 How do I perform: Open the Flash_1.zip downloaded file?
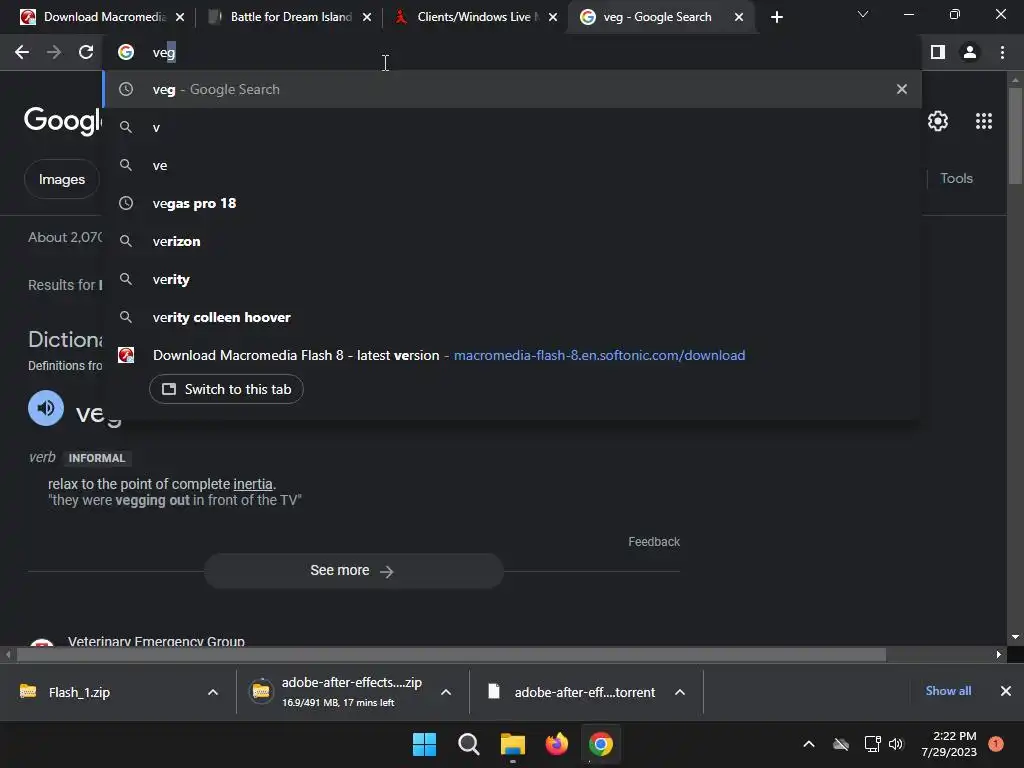(79, 692)
